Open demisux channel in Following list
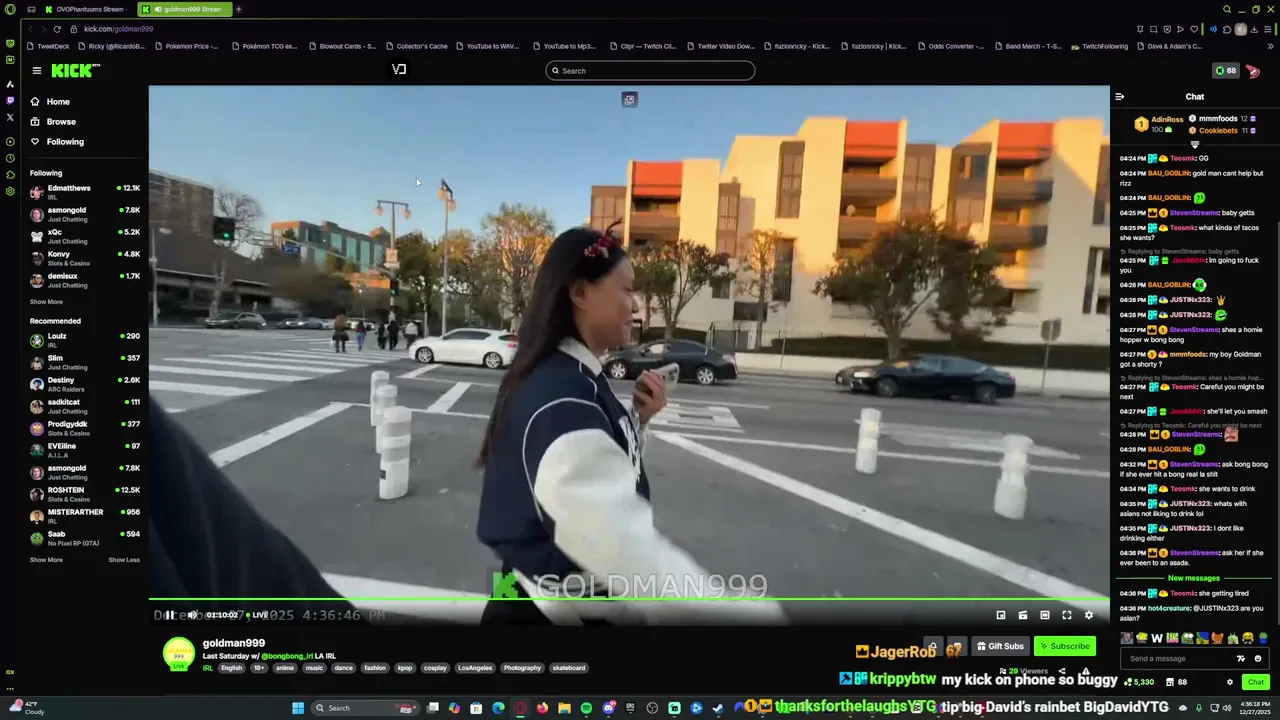 (85, 280)
